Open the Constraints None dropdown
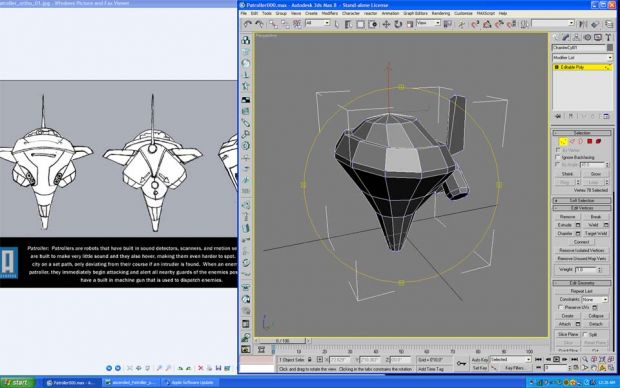This screenshot has height=388, width=620. [594, 300]
